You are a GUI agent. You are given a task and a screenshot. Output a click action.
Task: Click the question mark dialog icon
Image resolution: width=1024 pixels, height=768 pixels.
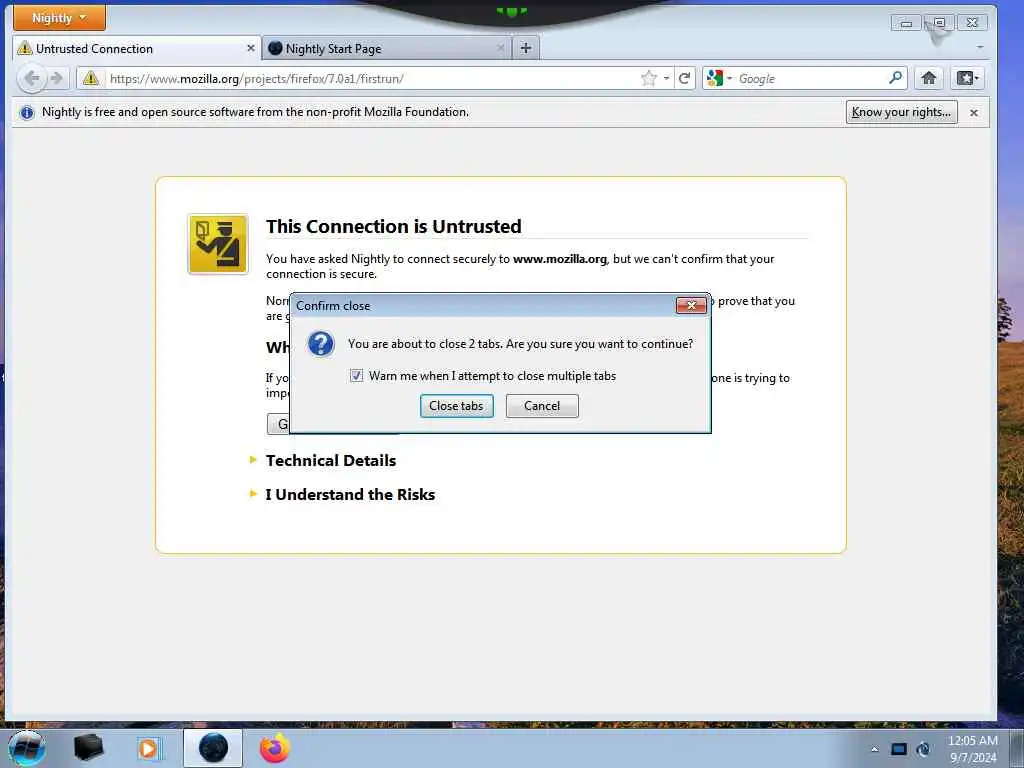point(321,344)
